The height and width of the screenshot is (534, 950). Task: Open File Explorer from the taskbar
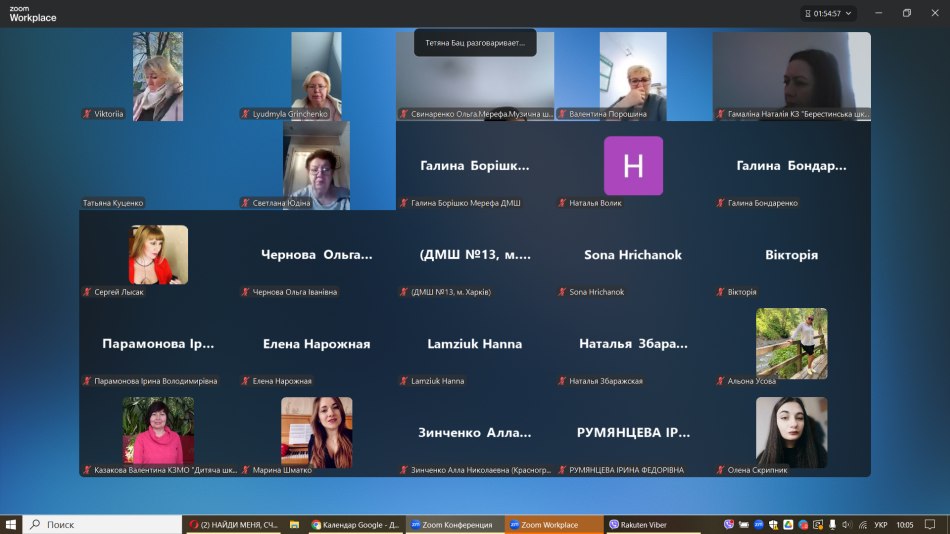(295, 524)
